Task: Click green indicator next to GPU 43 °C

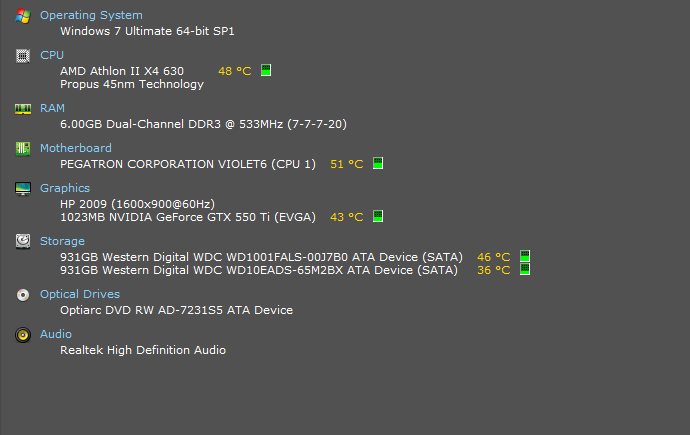Action: [x=378, y=216]
